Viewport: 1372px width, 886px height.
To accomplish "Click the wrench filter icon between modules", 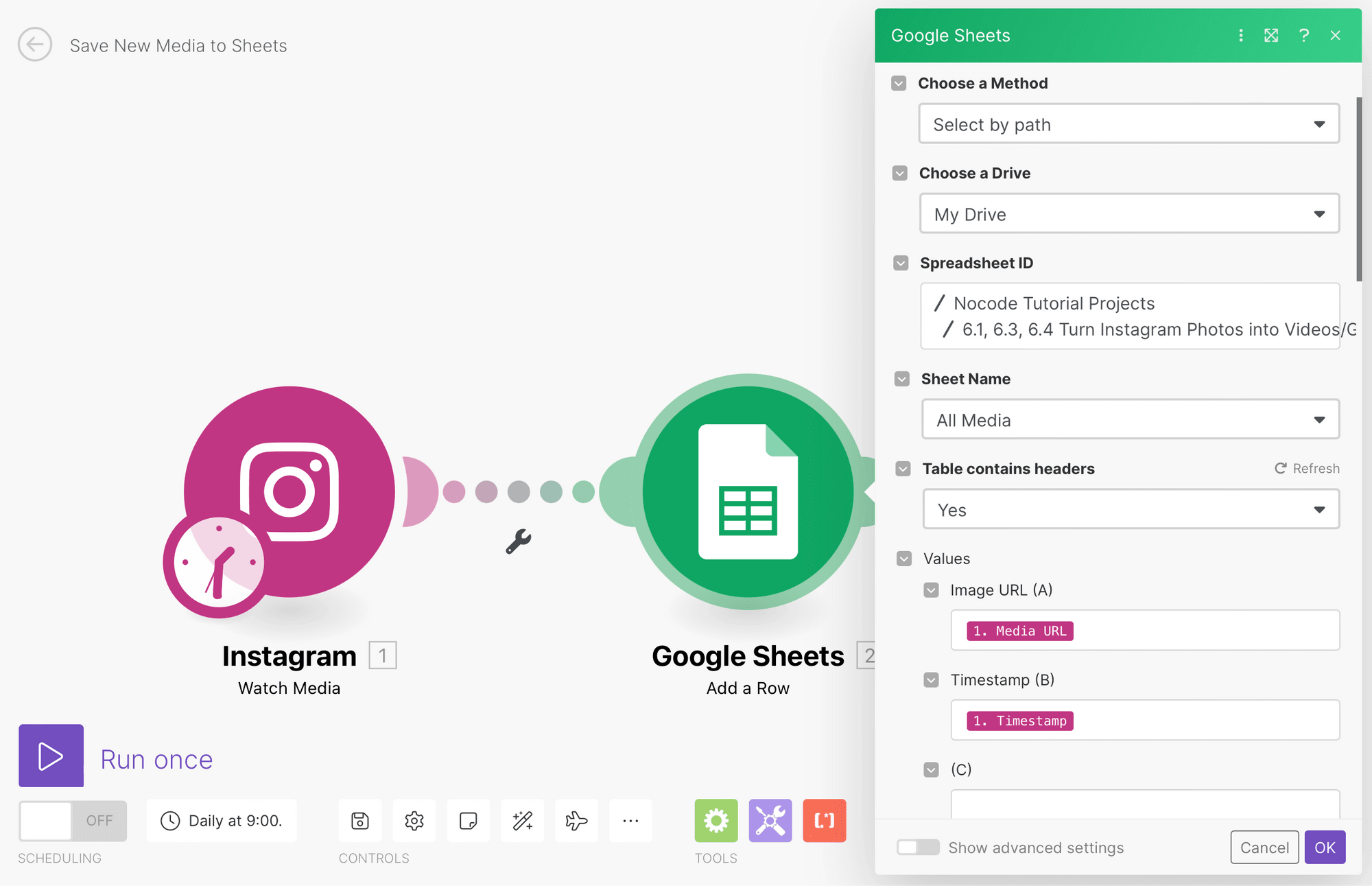I will (x=519, y=541).
